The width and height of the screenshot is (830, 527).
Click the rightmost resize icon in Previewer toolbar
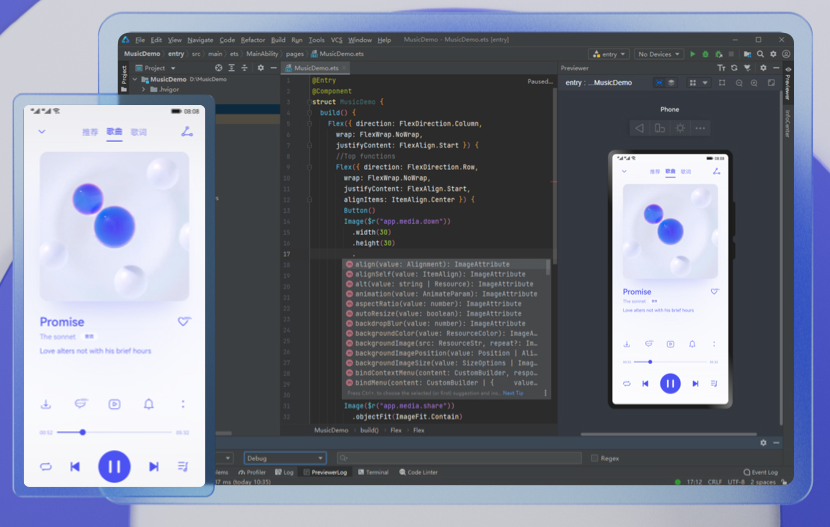click(771, 83)
